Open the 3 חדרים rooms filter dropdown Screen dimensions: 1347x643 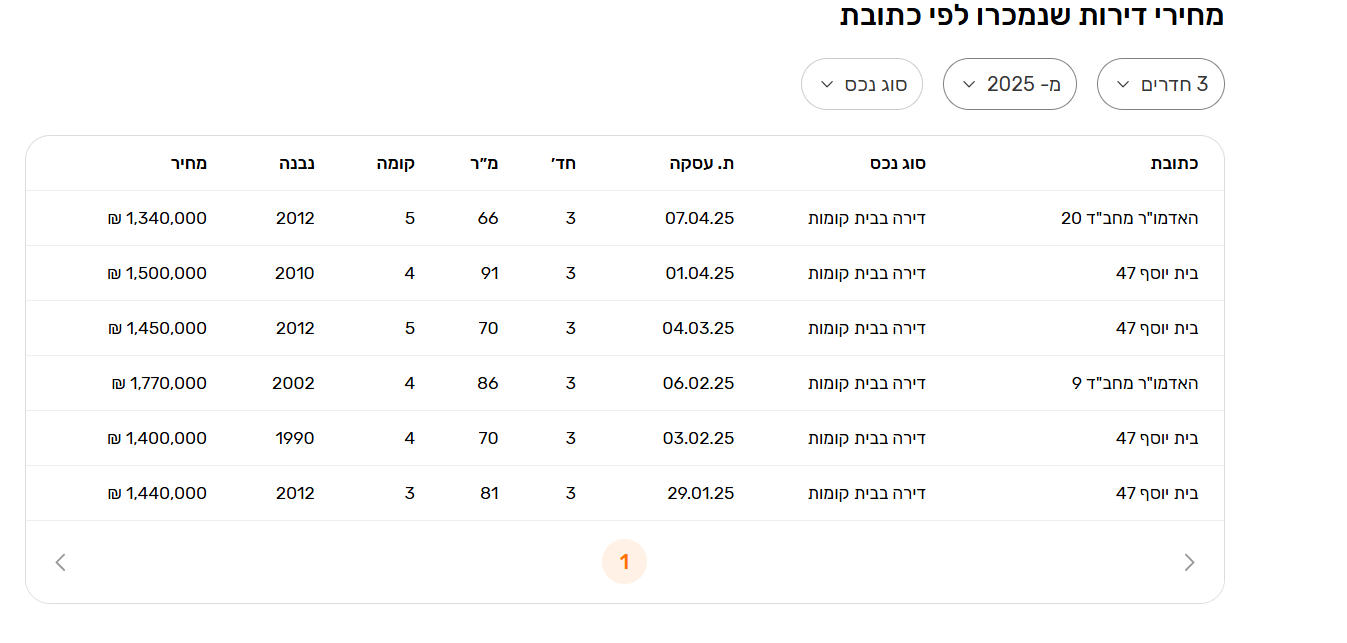pyautogui.click(x=1160, y=84)
